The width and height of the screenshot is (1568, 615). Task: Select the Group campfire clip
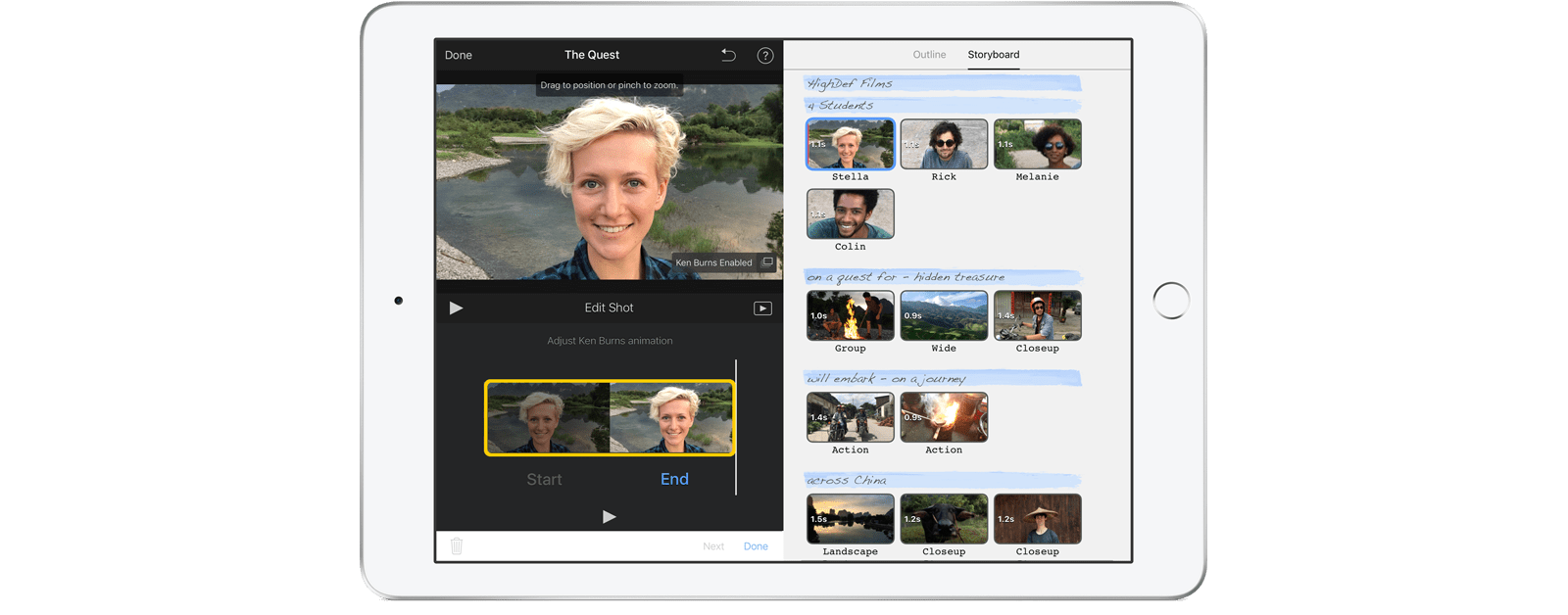point(851,315)
